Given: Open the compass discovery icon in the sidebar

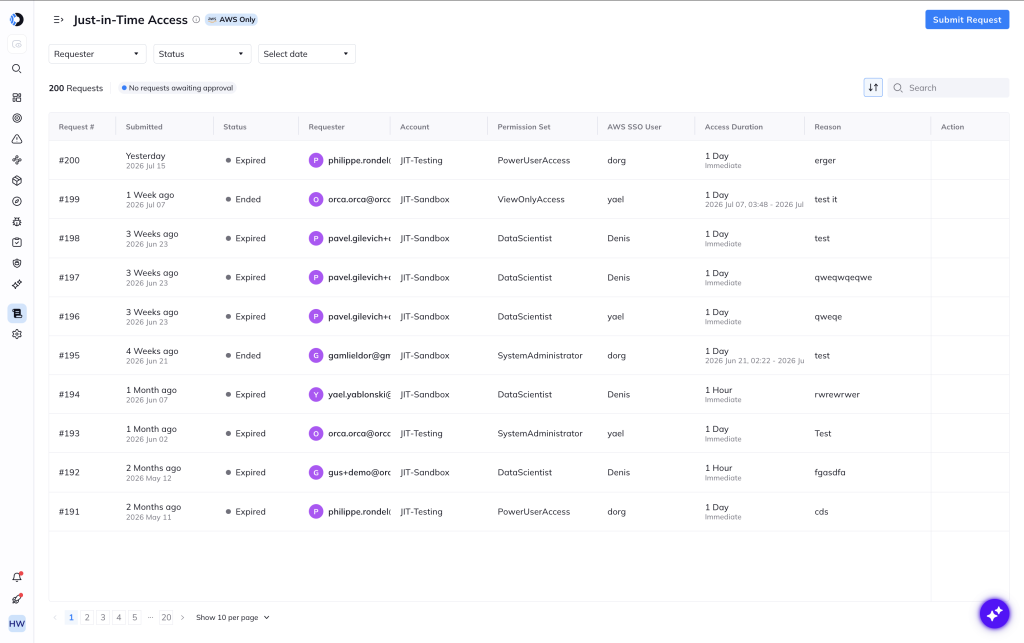Looking at the screenshot, I should (17, 201).
